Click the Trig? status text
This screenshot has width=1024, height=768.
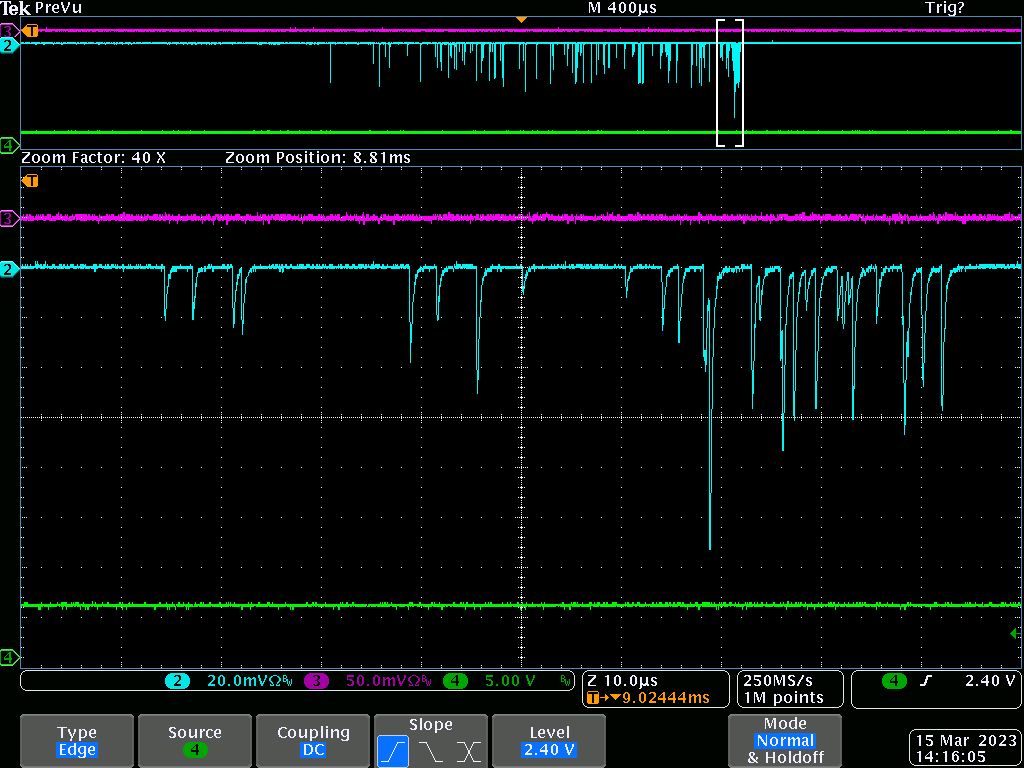(x=945, y=8)
